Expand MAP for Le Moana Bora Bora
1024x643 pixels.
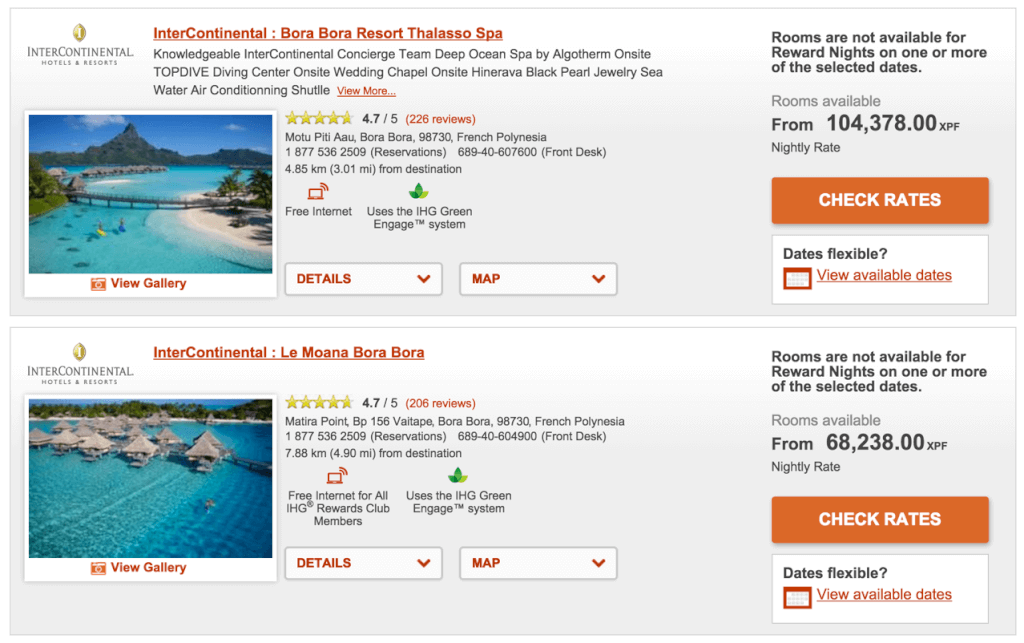tap(538, 563)
